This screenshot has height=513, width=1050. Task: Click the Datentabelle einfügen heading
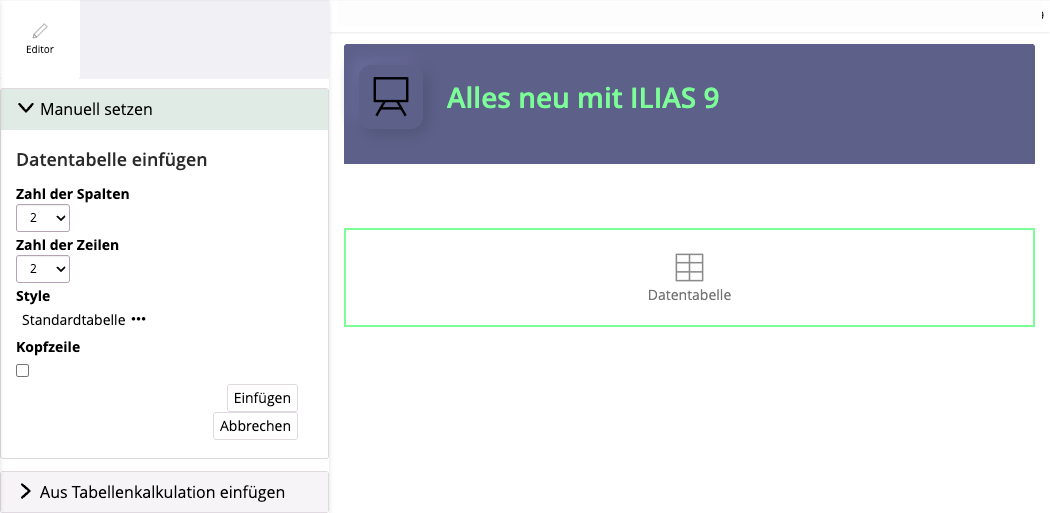112,159
